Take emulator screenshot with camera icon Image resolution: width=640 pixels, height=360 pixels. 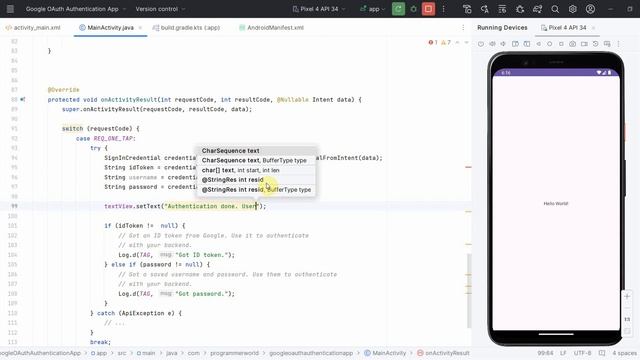coord(573,44)
